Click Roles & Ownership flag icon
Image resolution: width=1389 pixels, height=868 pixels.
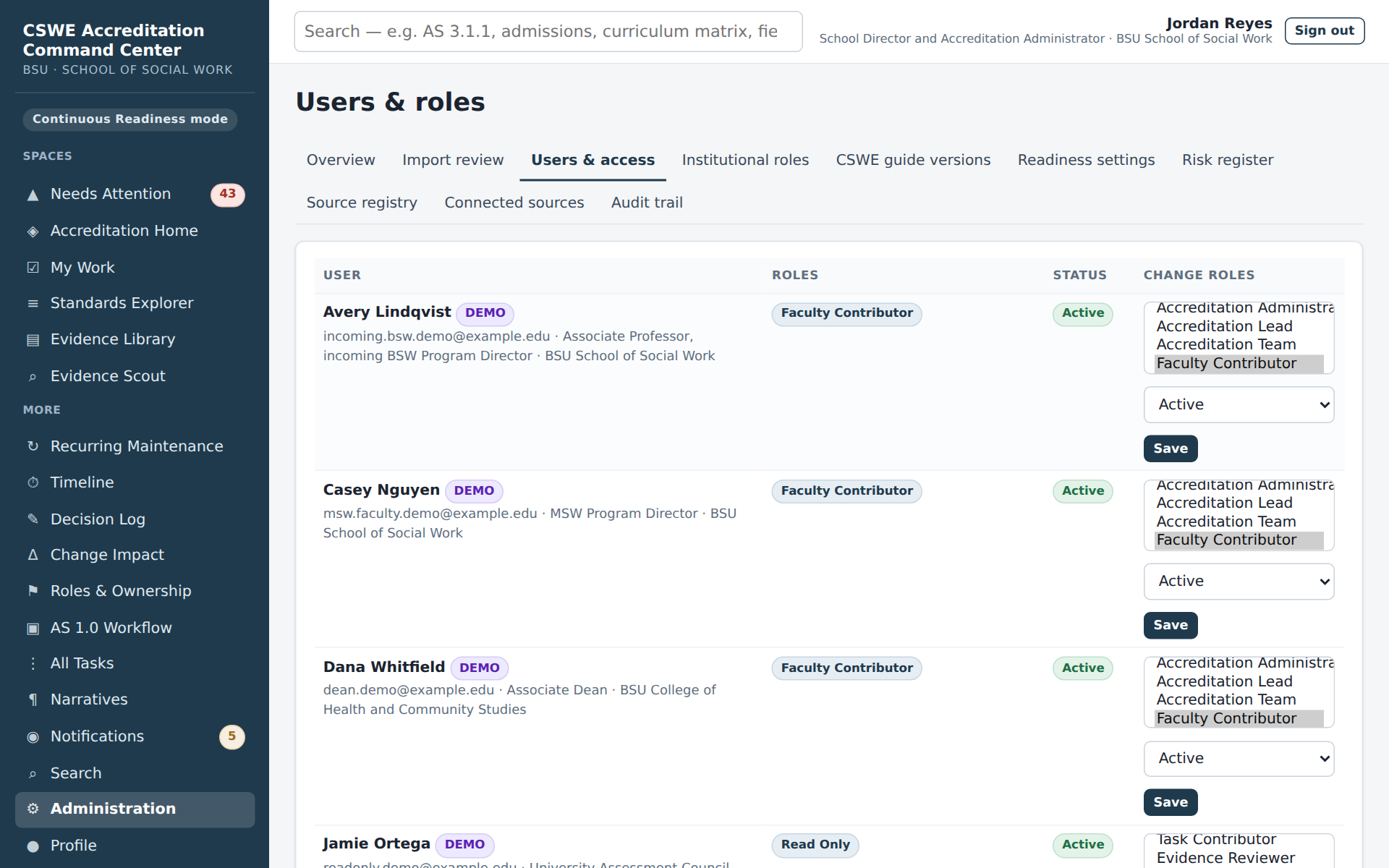tap(33, 591)
